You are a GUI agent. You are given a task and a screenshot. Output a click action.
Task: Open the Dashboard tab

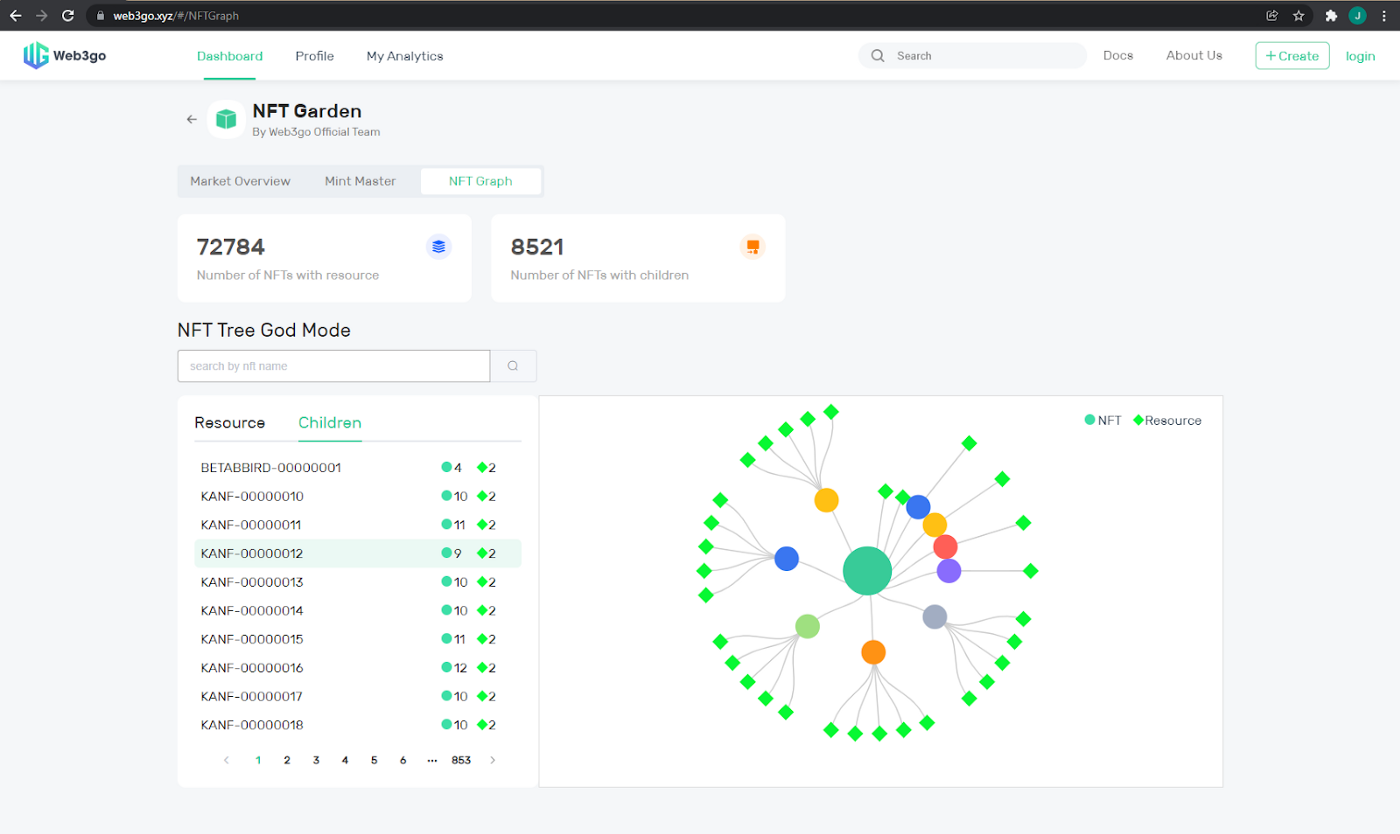[x=230, y=56]
